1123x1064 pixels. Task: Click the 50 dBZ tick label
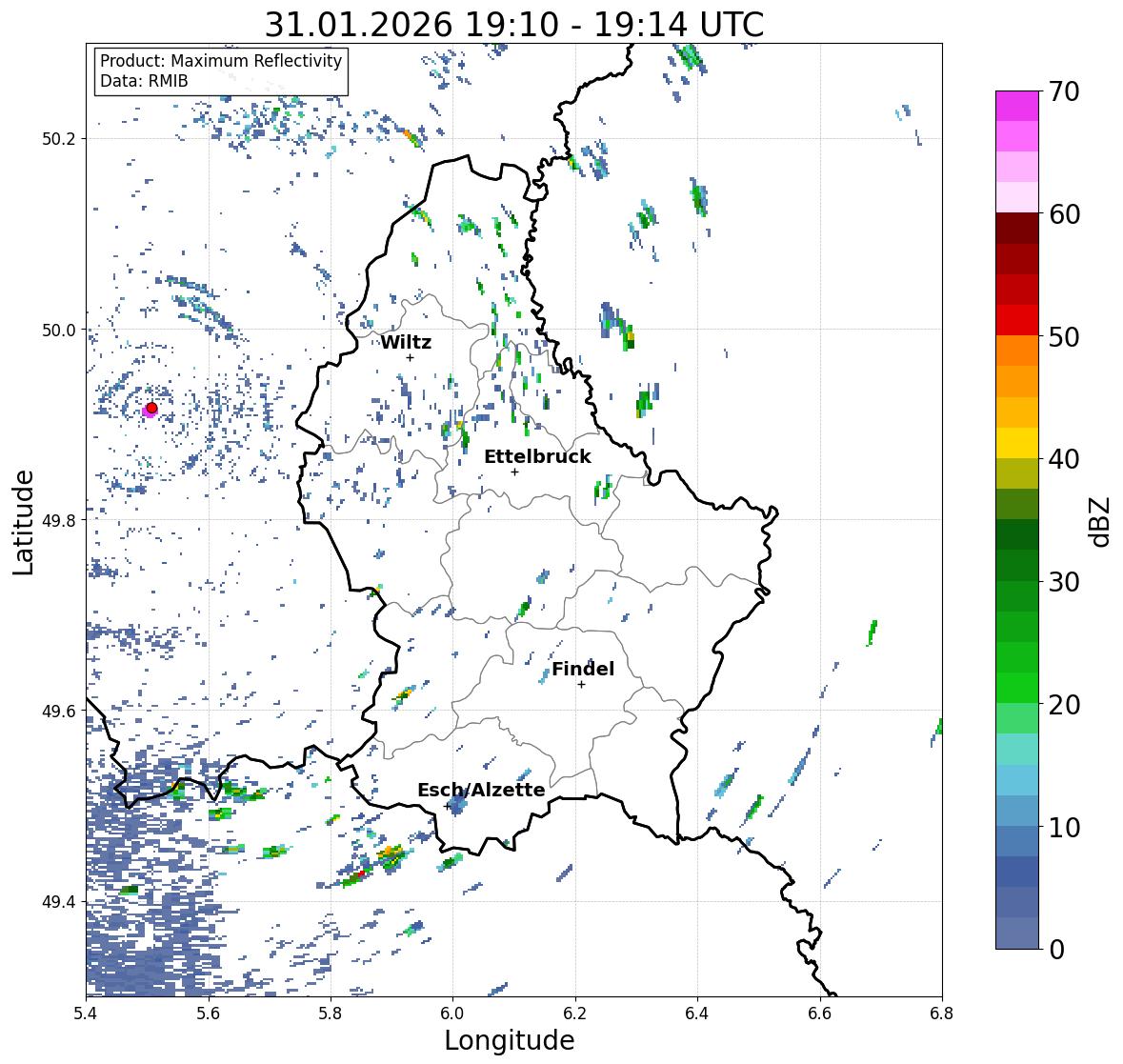[1064, 336]
